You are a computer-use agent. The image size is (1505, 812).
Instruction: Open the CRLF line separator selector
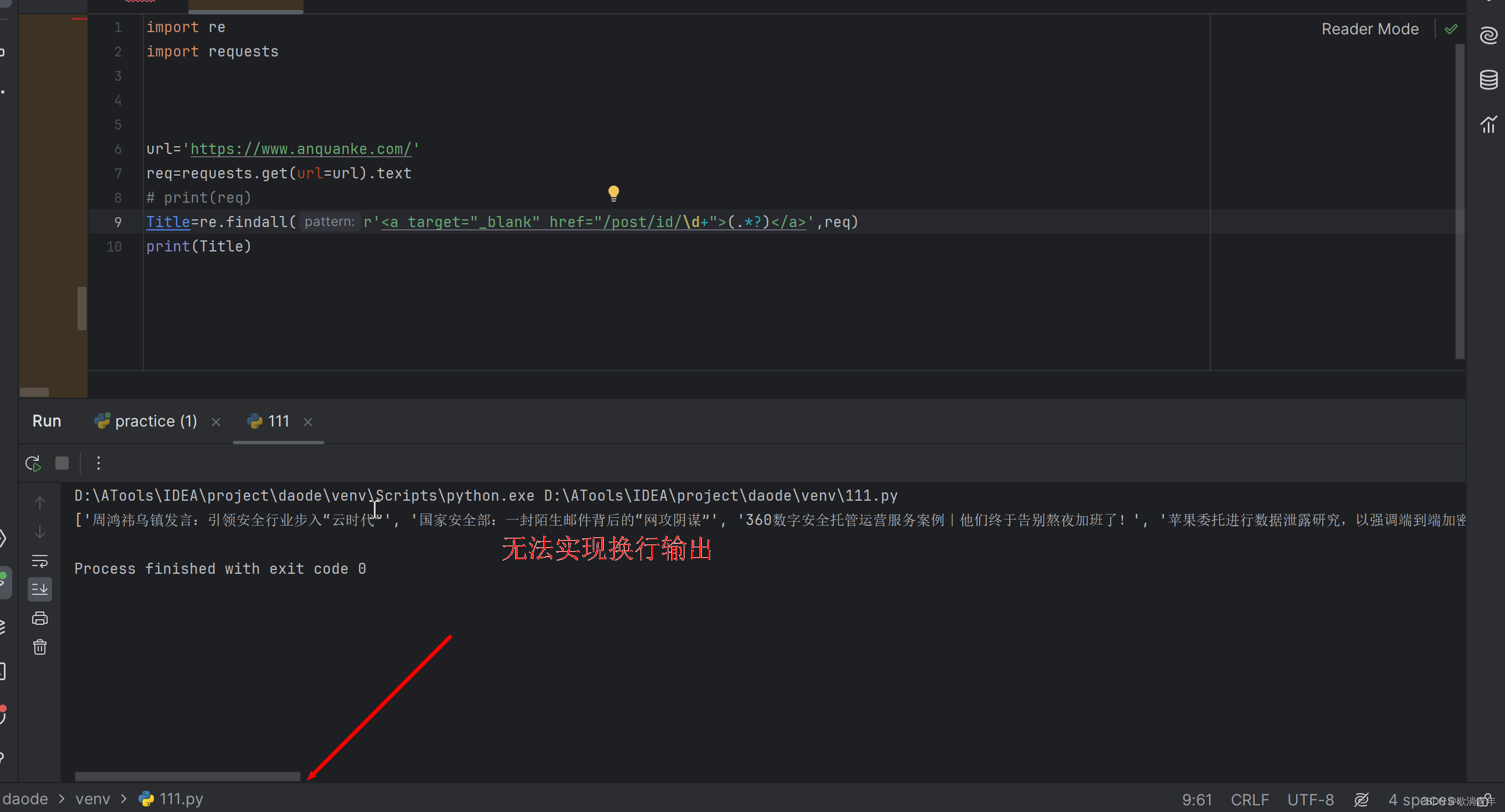click(1249, 799)
